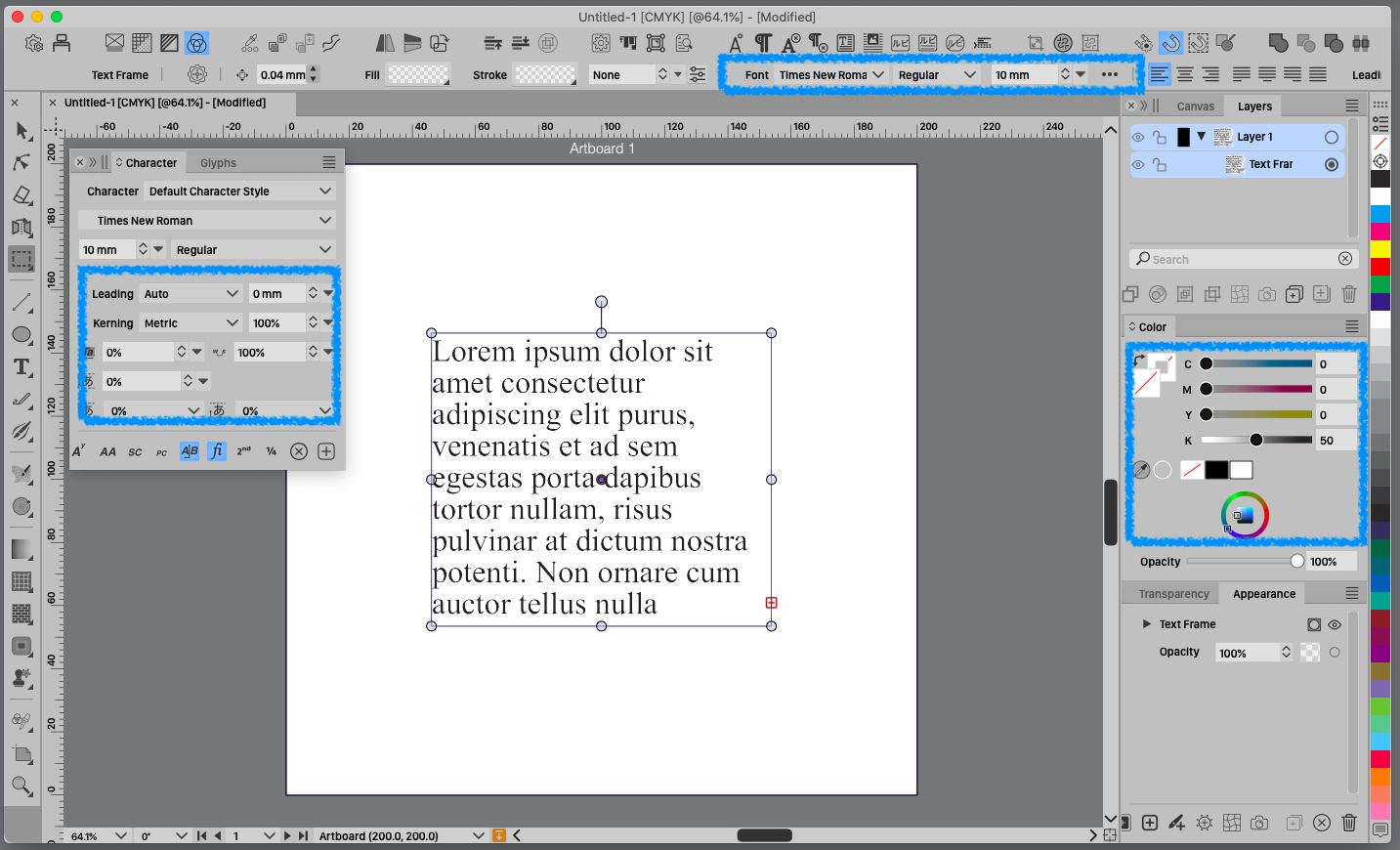
Task: Switch to the Transparency tab
Action: [1173, 594]
